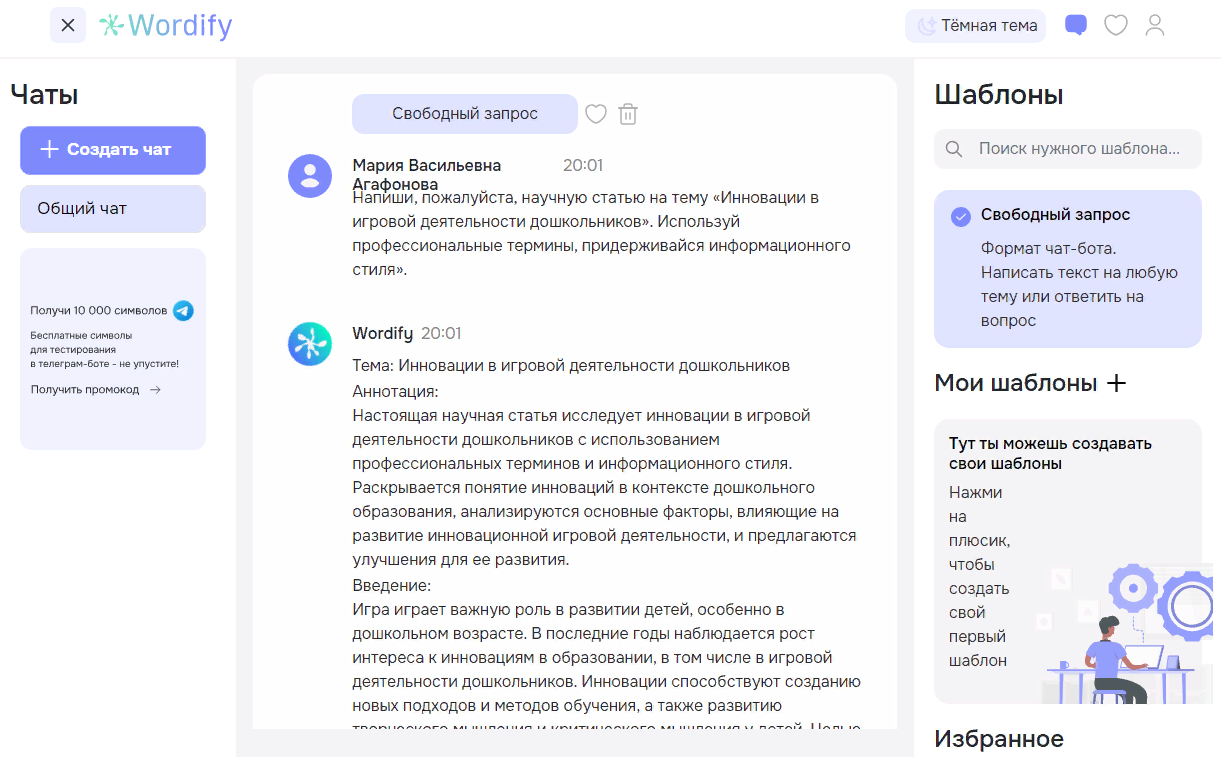Click the Telegram icon in promo banner
The image size is (1221, 757).
(x=183, y=311)
